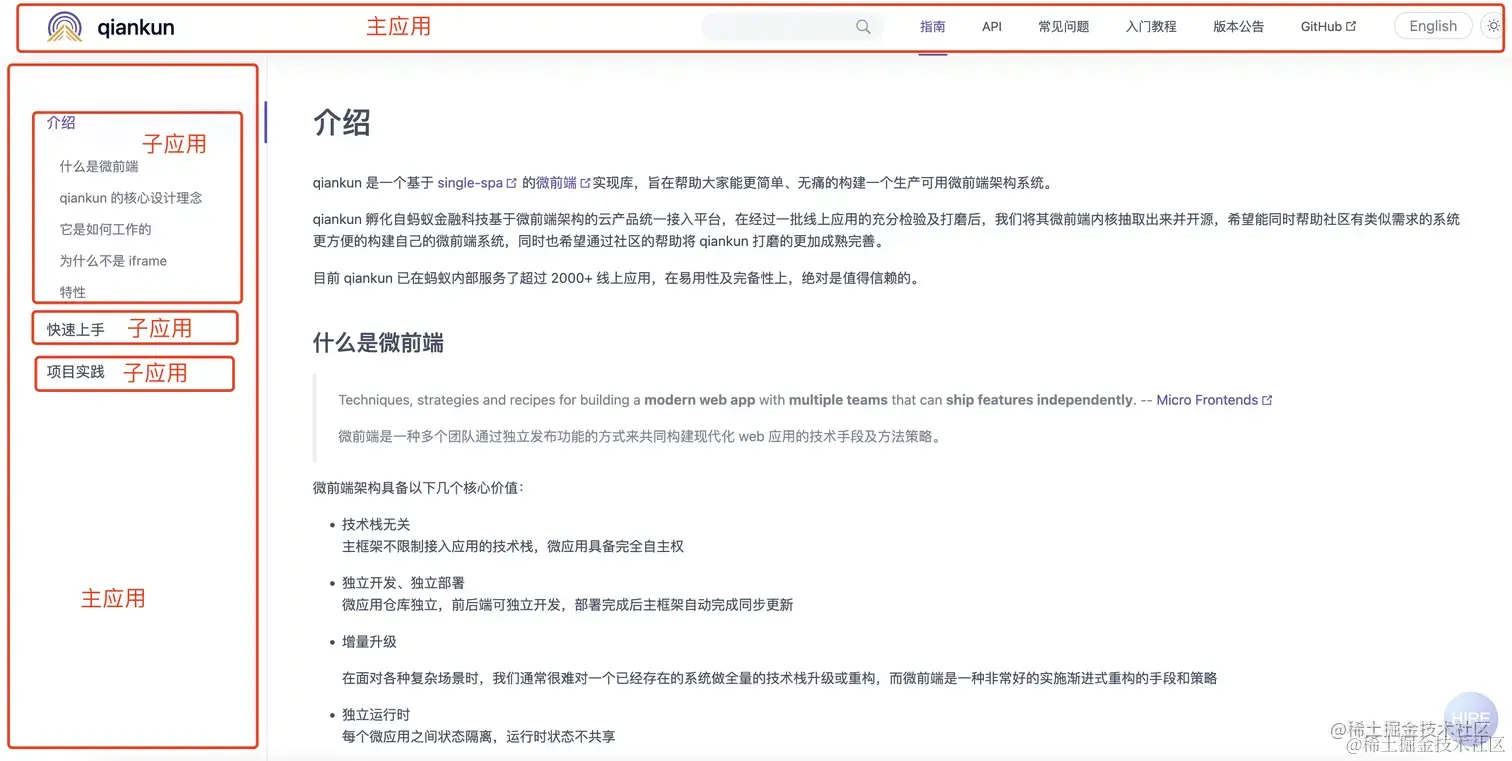Follow the 微前端 link in intro
This screenshot has height=761, width=1512.
click(563, 183)
